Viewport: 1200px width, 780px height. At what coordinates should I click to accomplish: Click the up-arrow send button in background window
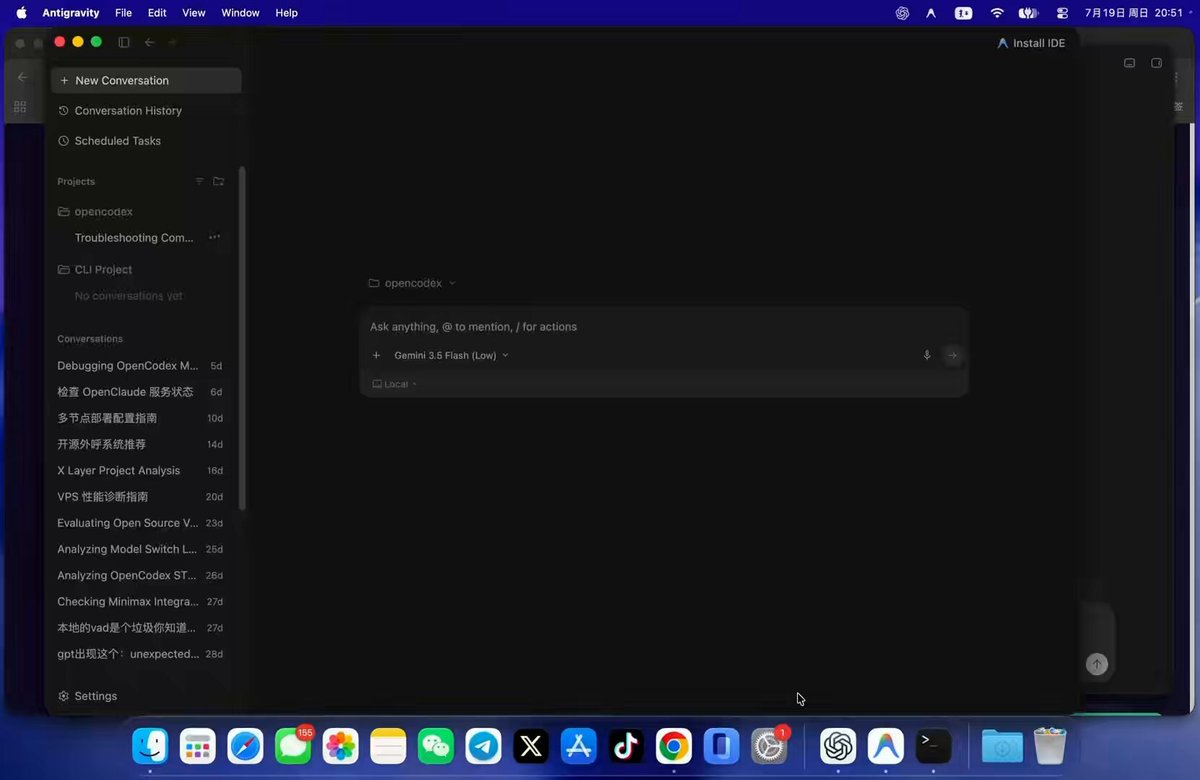(x=1097, y=664)
